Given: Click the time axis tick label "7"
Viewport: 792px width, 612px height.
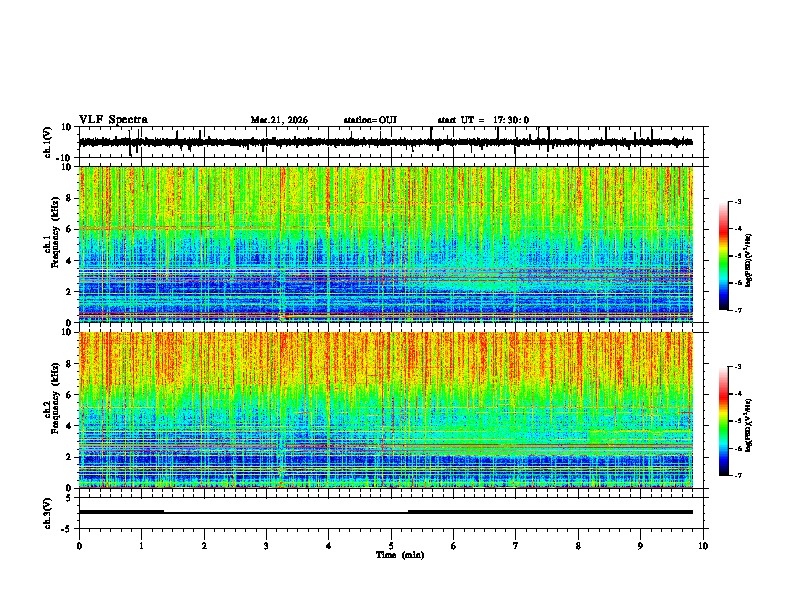Looking at the screenshot, I should 516,546.
